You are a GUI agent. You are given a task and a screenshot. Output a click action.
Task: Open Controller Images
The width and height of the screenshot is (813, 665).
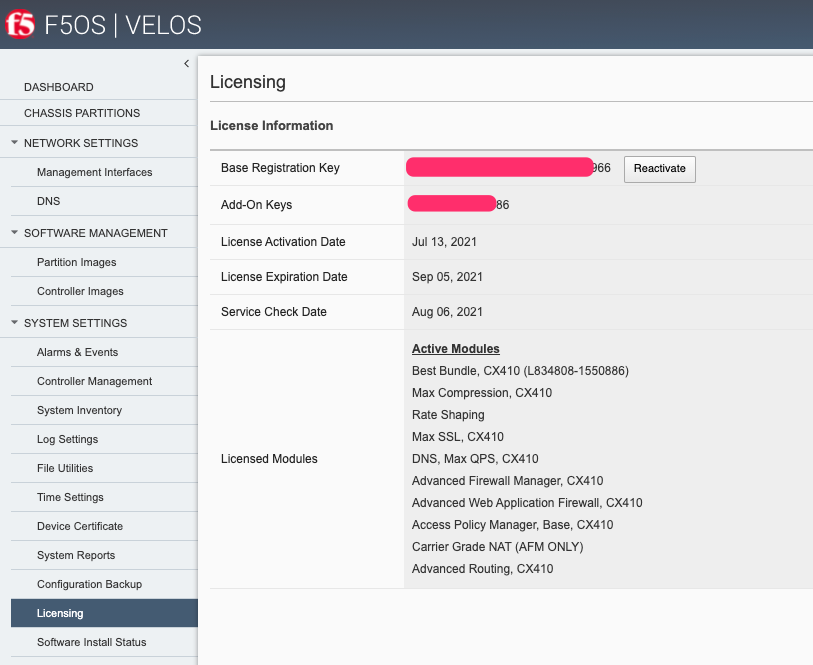point(80,291)
